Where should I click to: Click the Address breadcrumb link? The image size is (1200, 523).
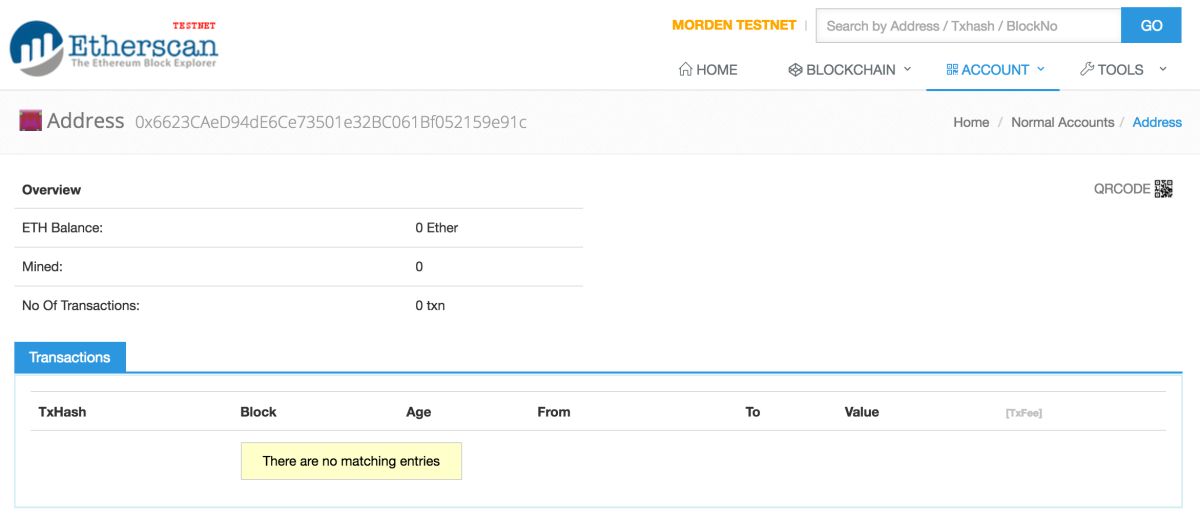[1157, 122]
